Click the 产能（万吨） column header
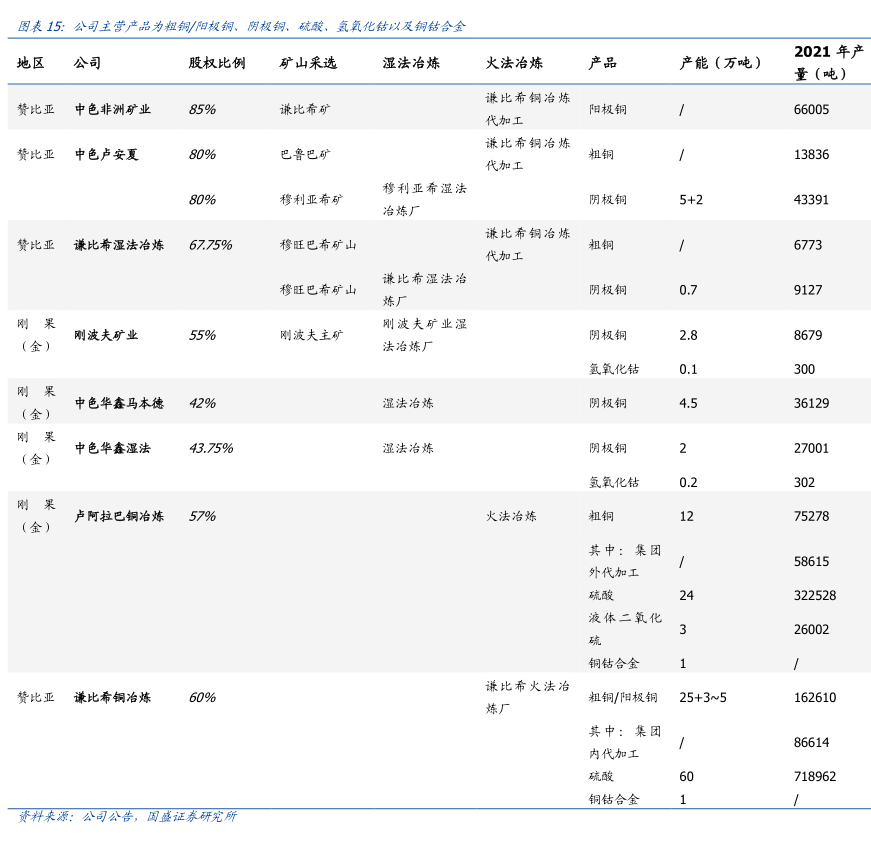 click(x=721, y=63)
